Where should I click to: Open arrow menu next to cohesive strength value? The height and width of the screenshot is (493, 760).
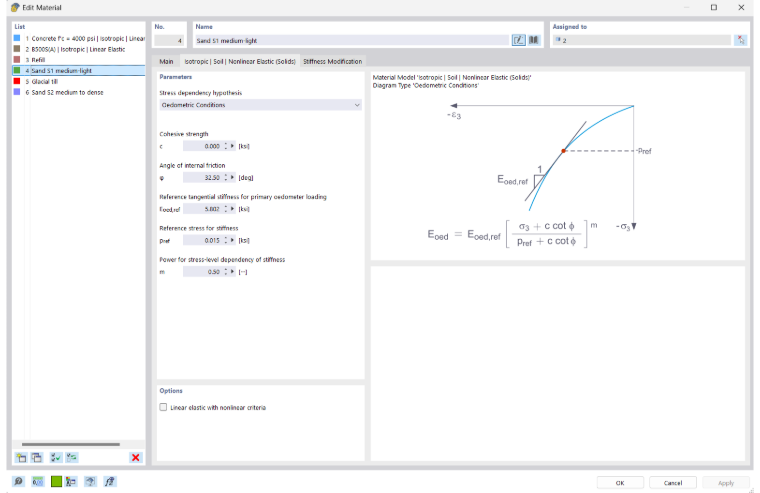point(232,146)
